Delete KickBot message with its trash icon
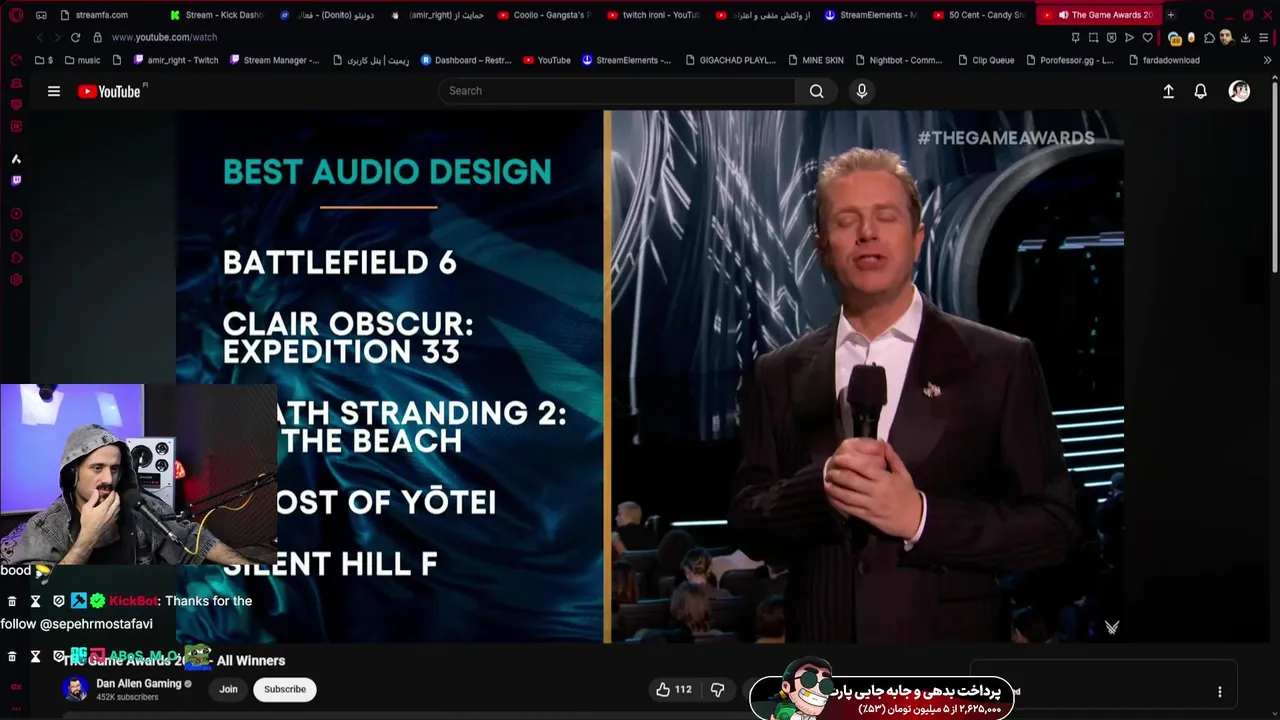1280x720 pixels. [x=12, y=601]
